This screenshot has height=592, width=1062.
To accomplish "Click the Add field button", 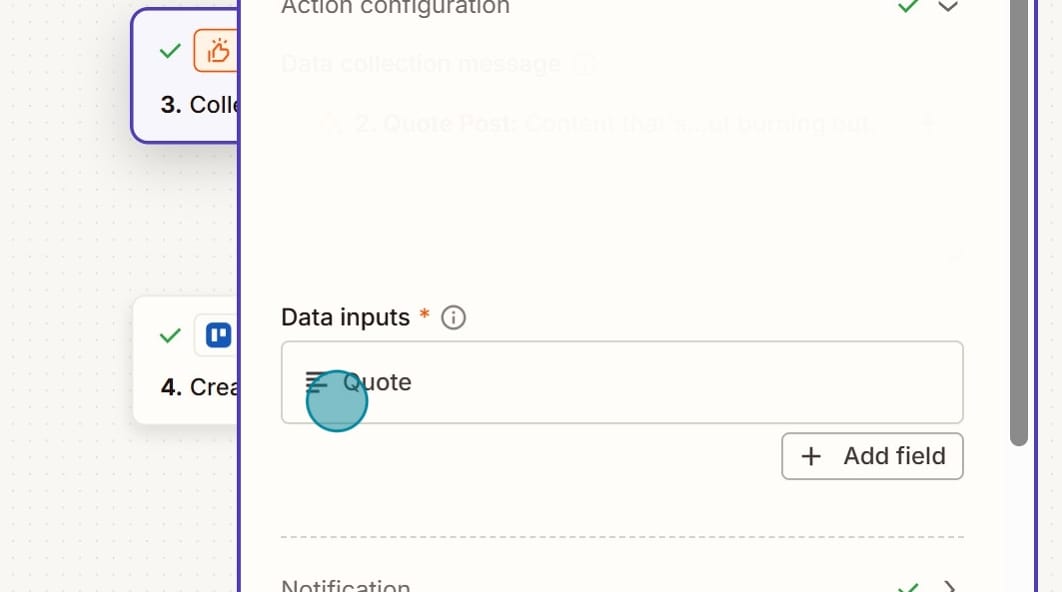I will (872, 456).
